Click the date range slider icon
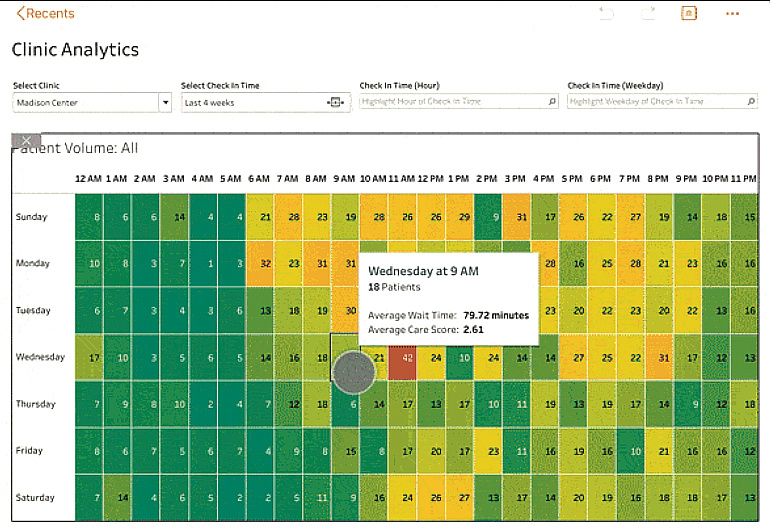This screenshot has height=530, width=770. [336, 102]
